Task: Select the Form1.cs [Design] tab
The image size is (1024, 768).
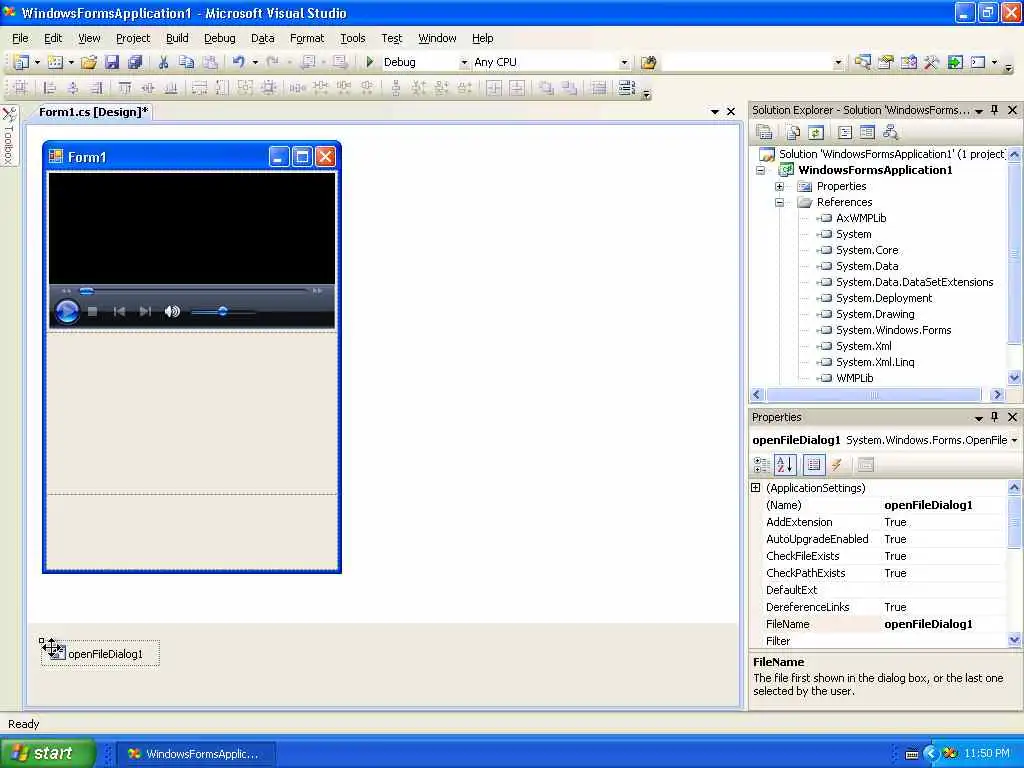Action: click(x=93, y=112)
